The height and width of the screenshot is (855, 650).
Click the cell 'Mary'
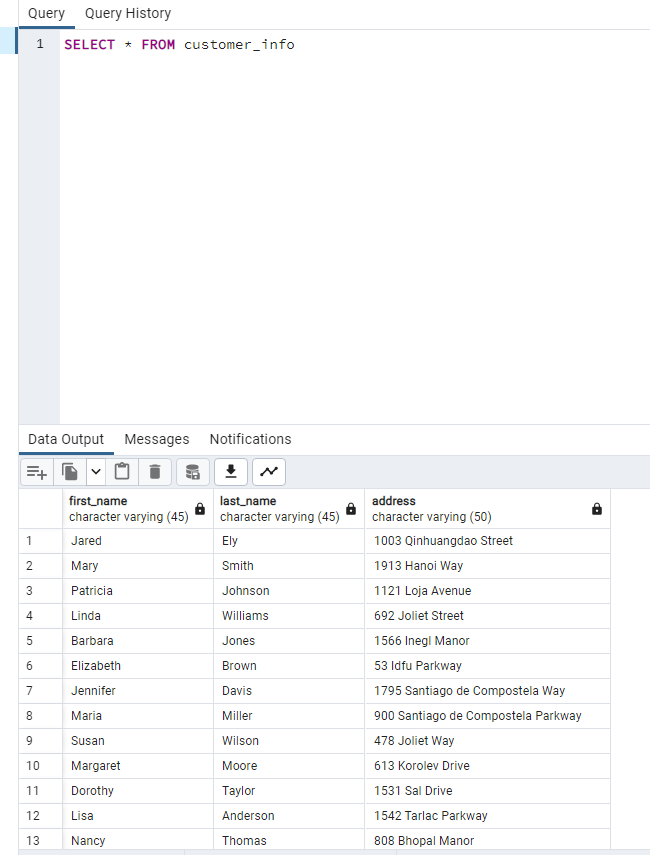pos(138,566)
